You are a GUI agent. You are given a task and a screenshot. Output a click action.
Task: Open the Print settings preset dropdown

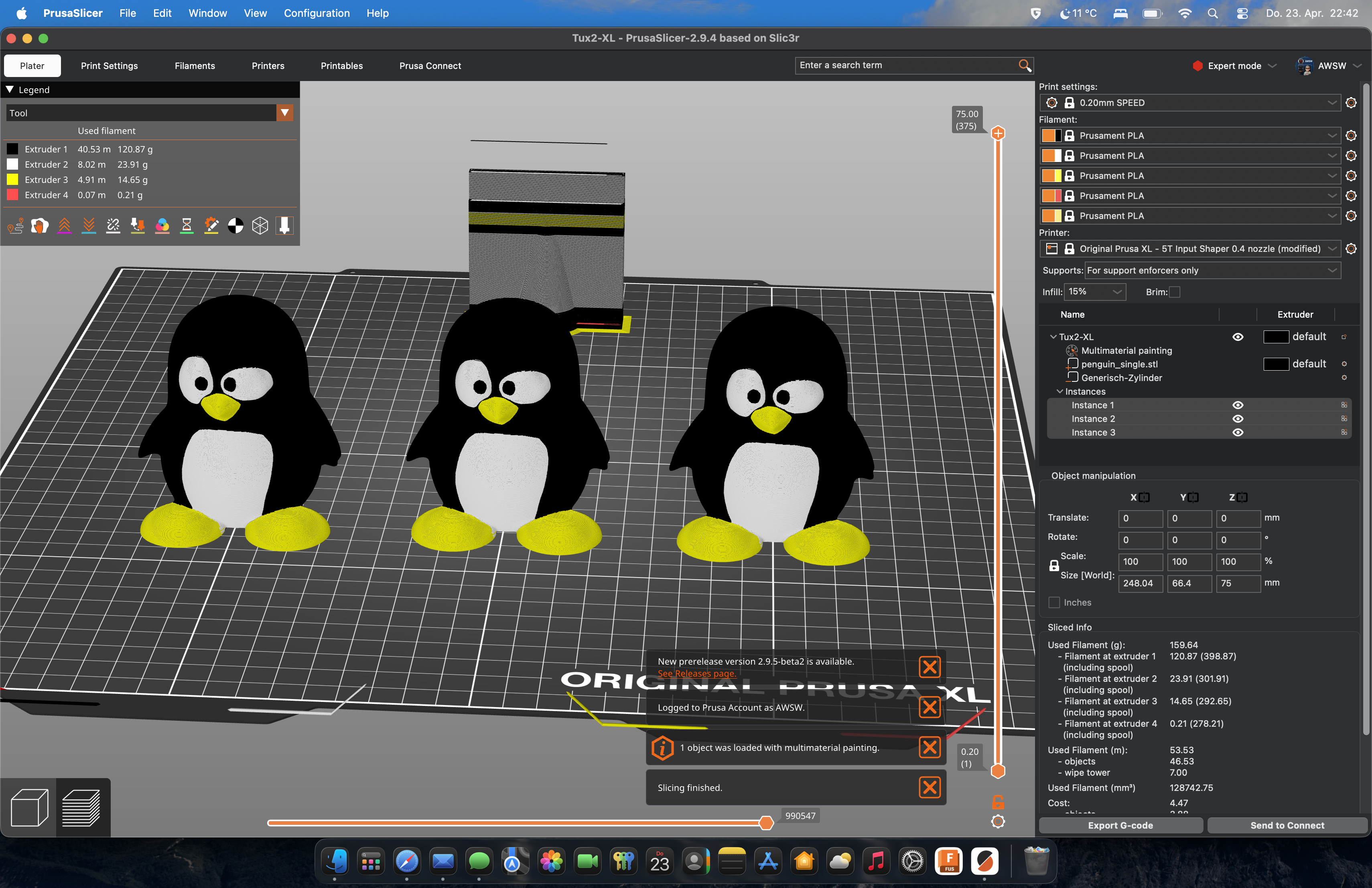(1191, 103)
